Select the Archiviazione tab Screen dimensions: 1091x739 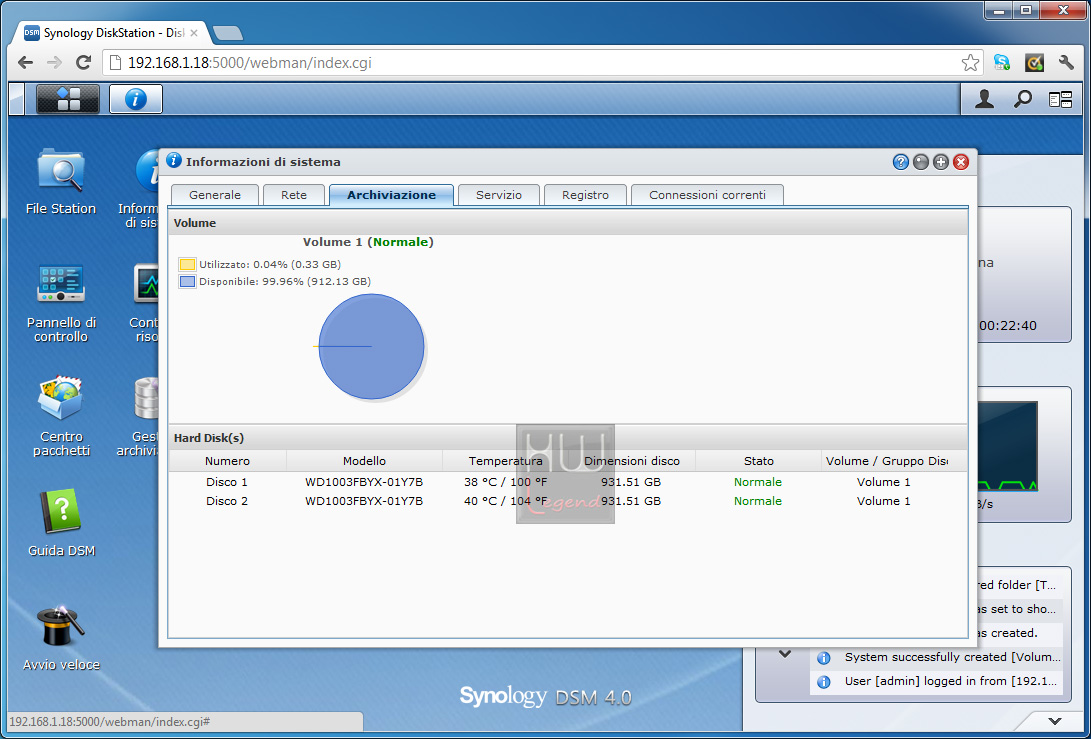(392, 195)
